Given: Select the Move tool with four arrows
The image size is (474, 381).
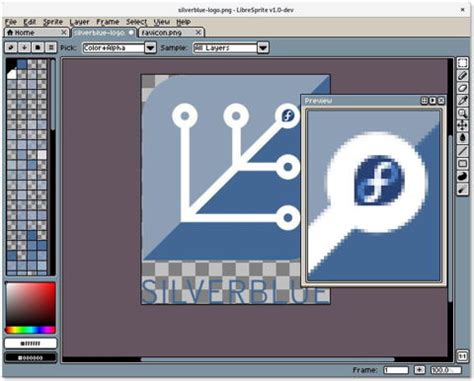Looking at the screenshot, I should tap(462, 126).
